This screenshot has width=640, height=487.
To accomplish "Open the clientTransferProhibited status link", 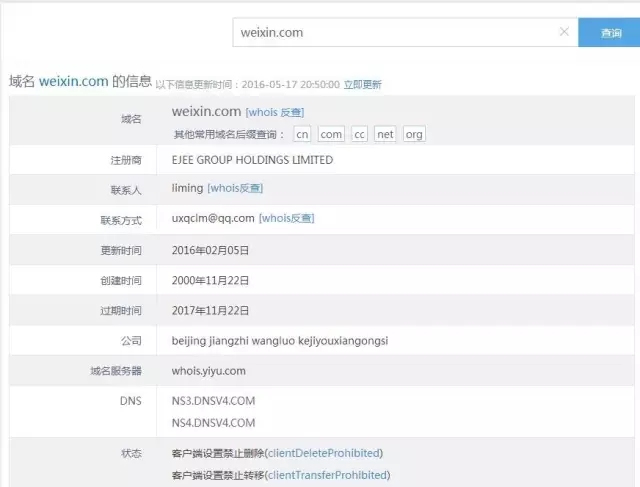I will (x=327, y=475).
